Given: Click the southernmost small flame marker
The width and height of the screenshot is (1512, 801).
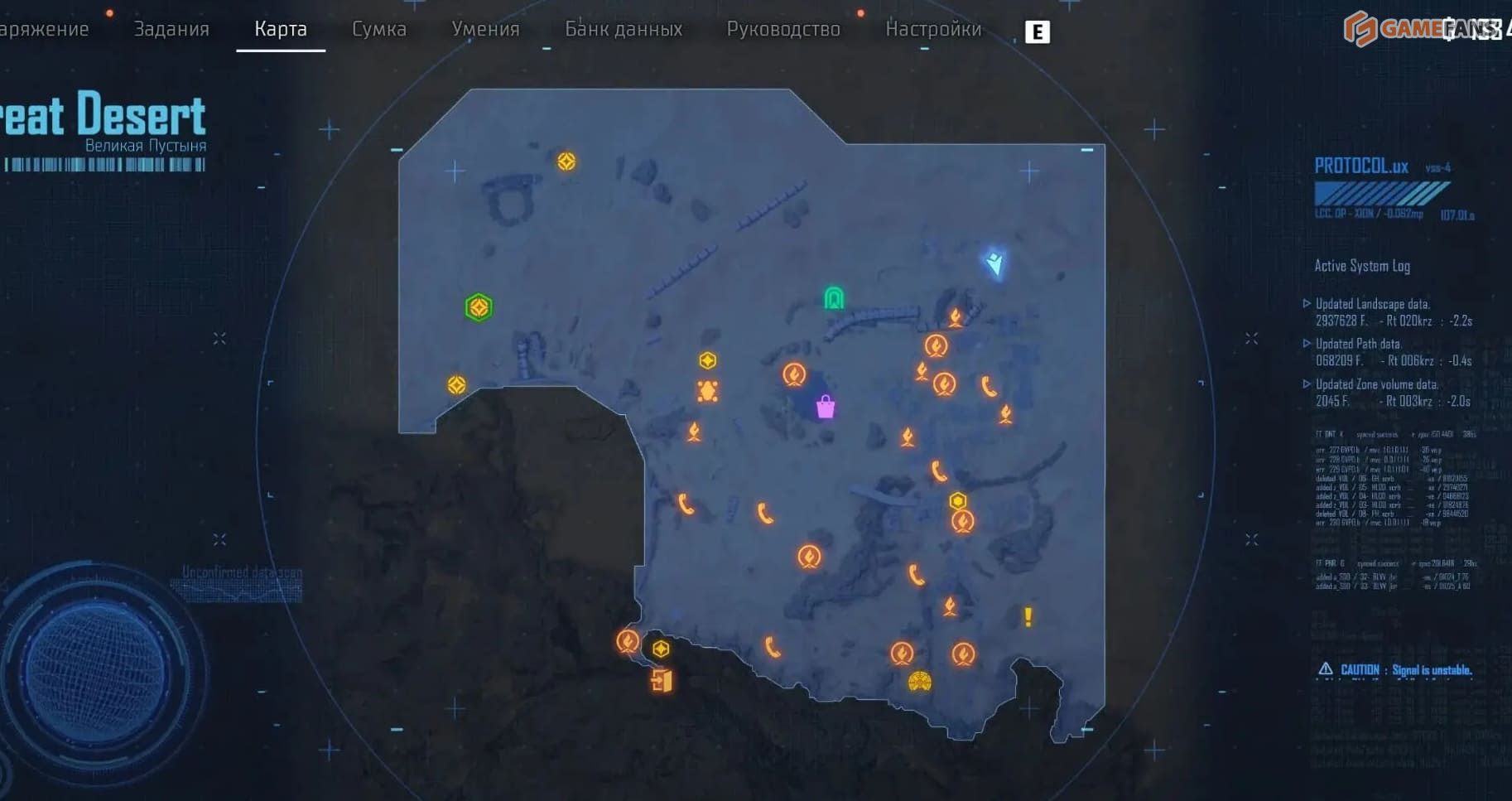Looking at the screenshot, I should pyautogui.click(x=950, y=607).
